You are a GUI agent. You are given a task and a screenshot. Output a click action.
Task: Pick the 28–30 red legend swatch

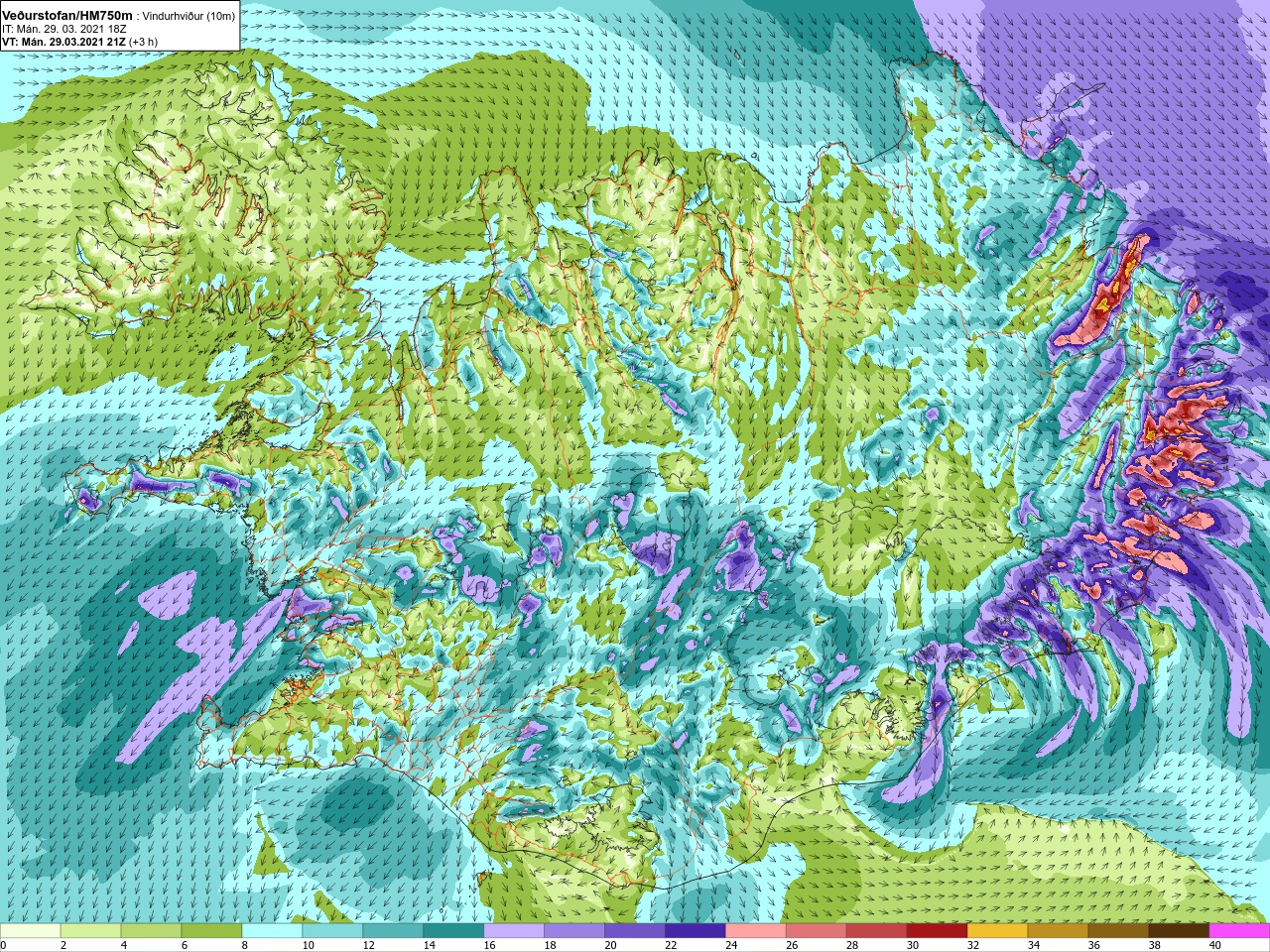(x=877, y=930)
